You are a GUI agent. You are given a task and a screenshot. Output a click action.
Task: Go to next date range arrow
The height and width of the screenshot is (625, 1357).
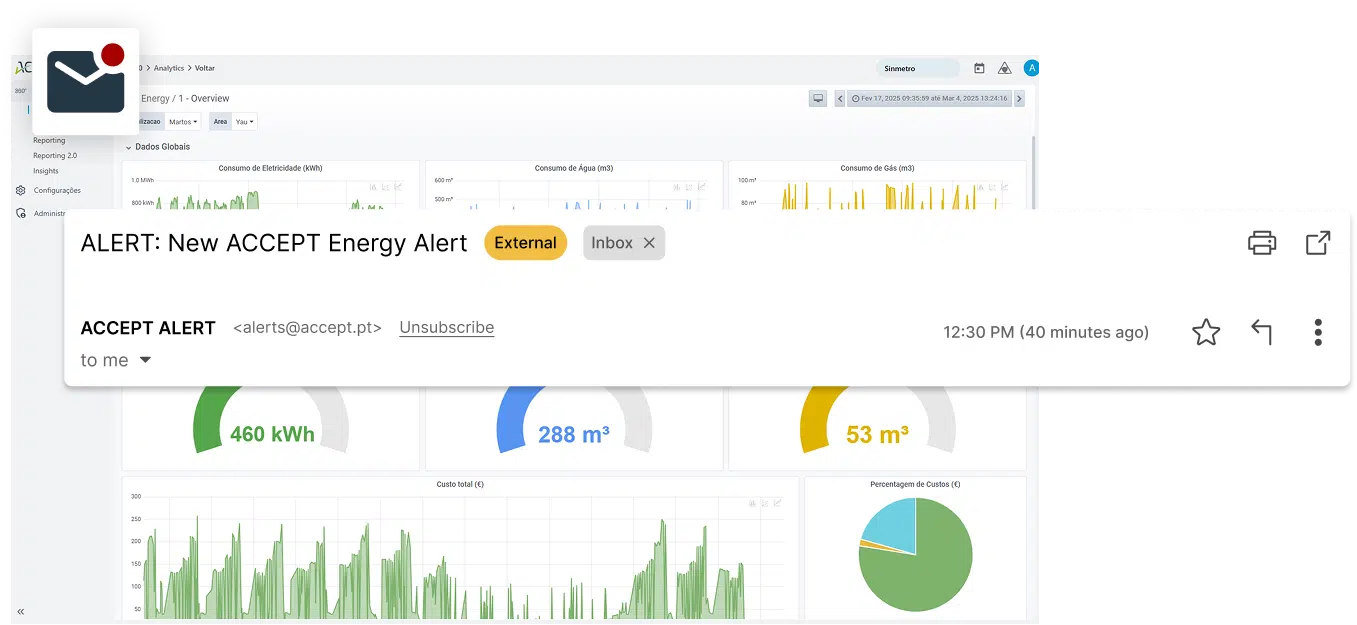coord(1019,98)
